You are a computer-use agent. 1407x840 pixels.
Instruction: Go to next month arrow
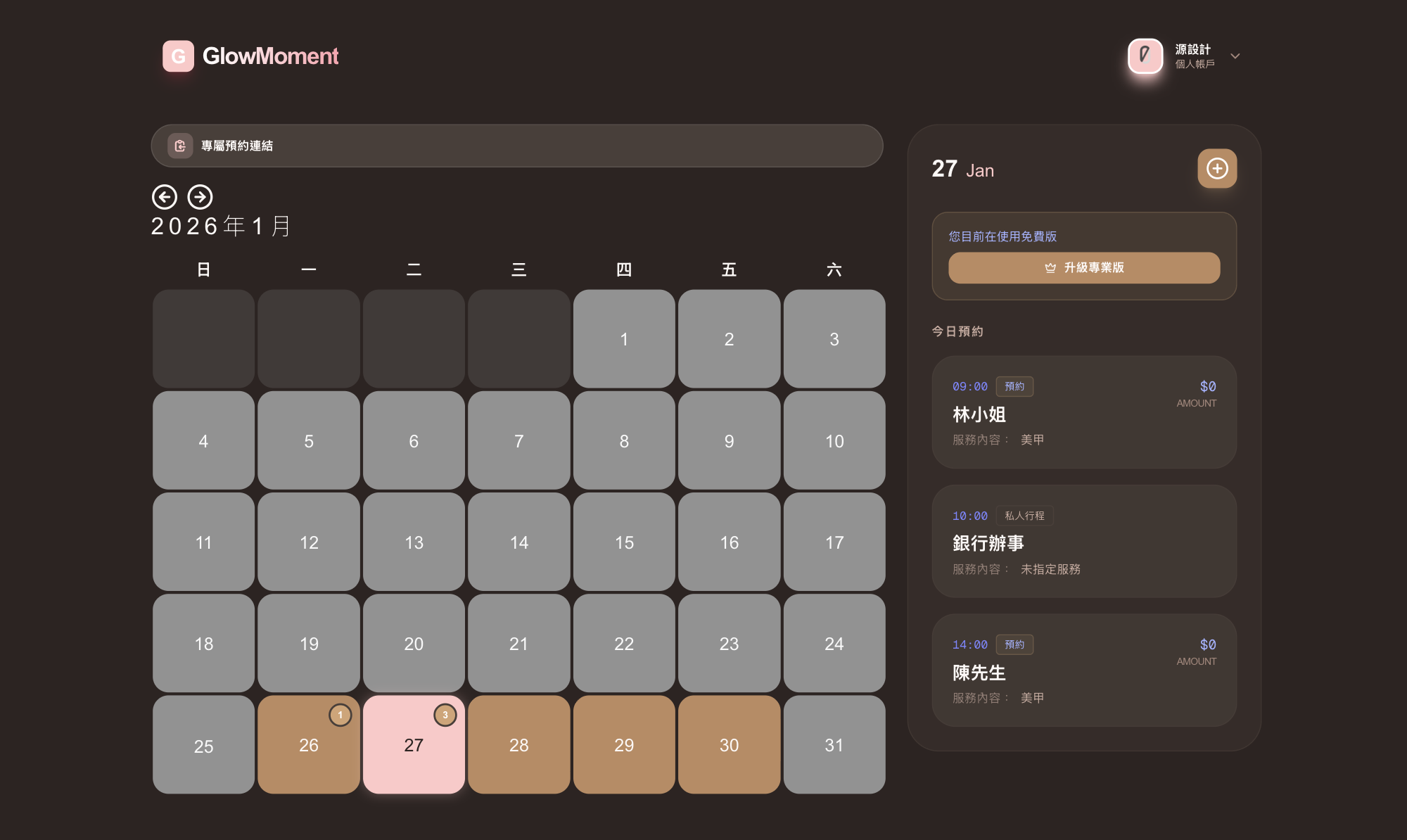click(x=200, y=197)
